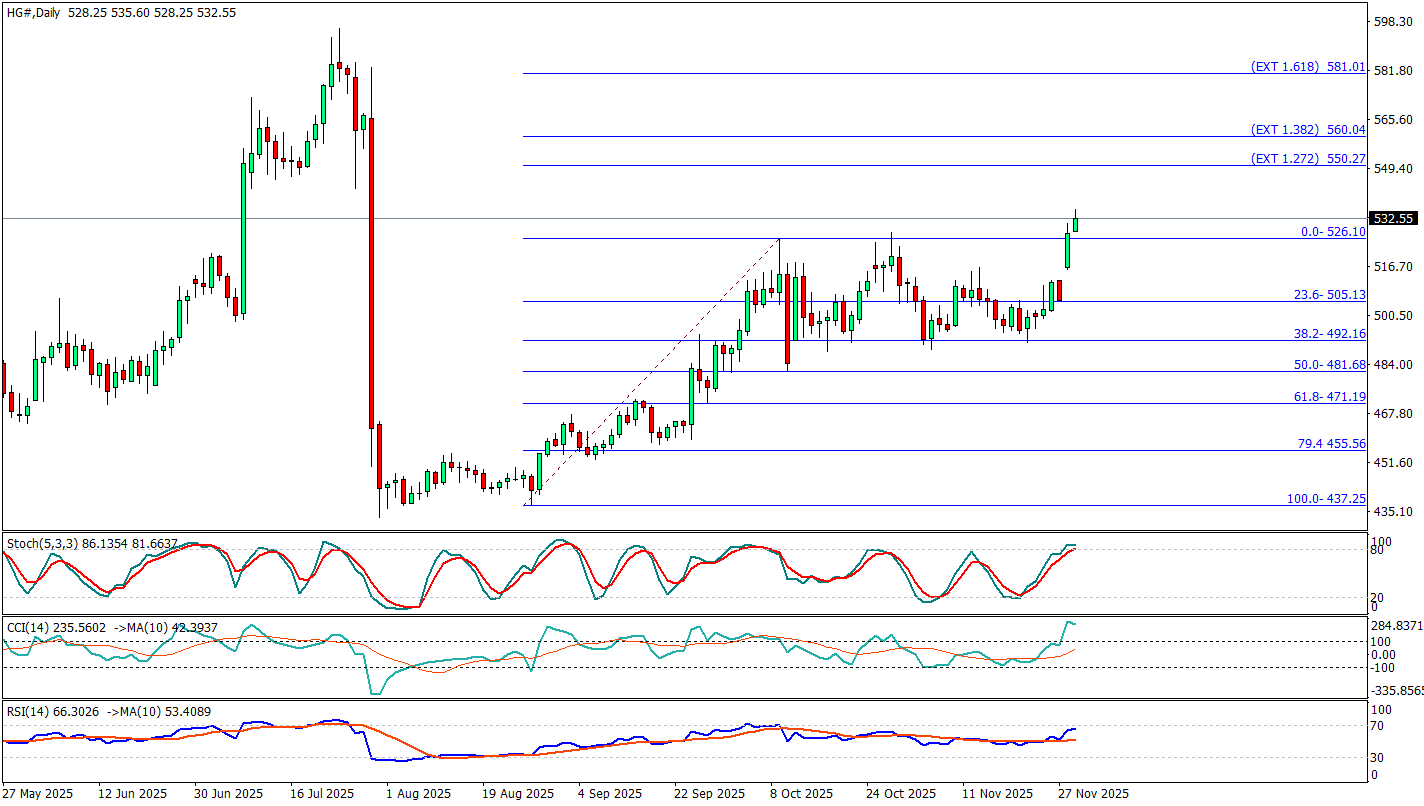
Task: Select the 61.8 retracement label at 471.19
Action: click(1329, 397)
